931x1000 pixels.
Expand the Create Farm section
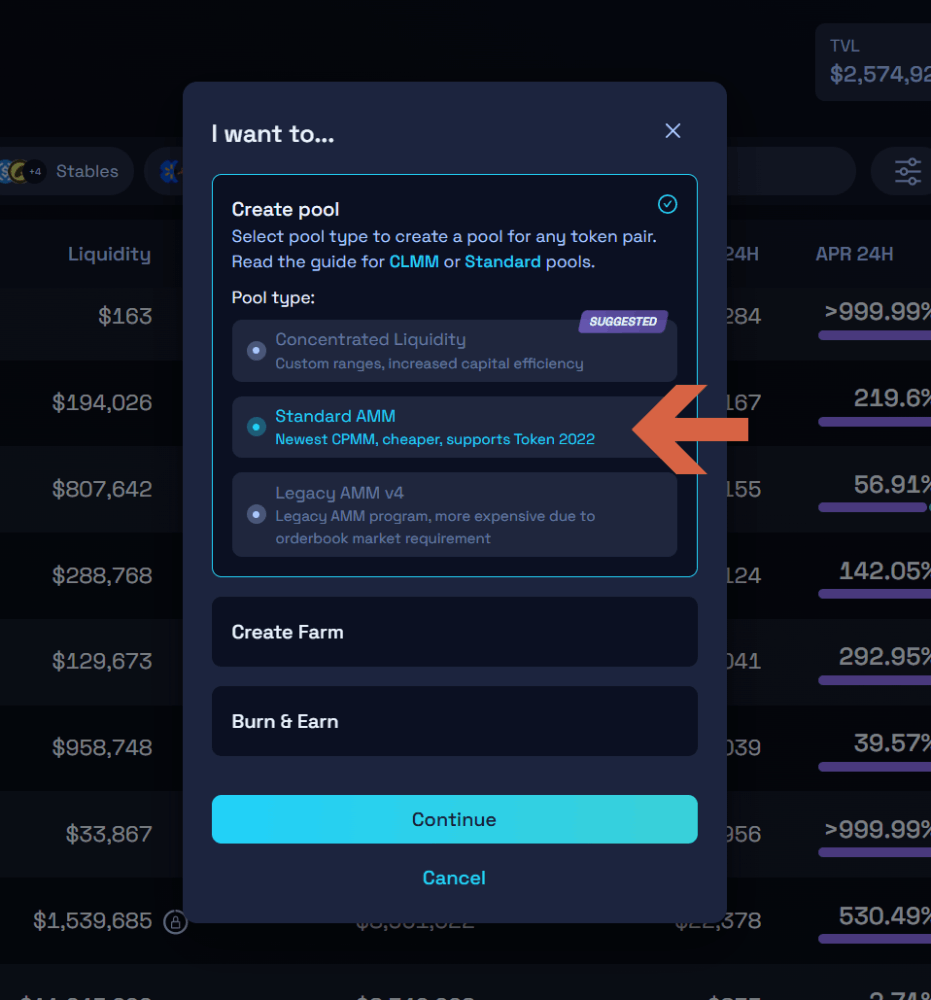[x=454, y=632]
